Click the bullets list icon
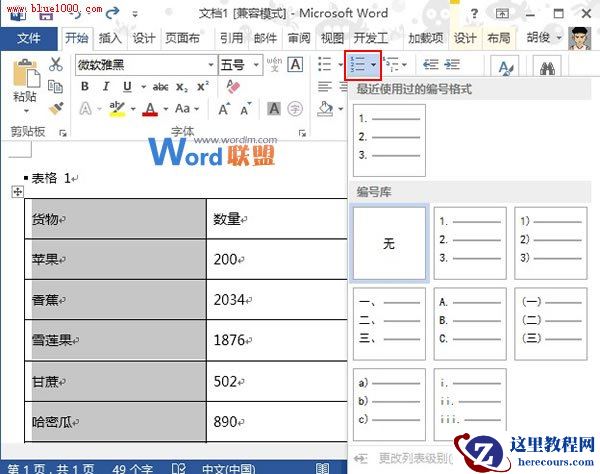Image resolution: width=600 pixels, height=474 pixels. [x=324, y=64]
